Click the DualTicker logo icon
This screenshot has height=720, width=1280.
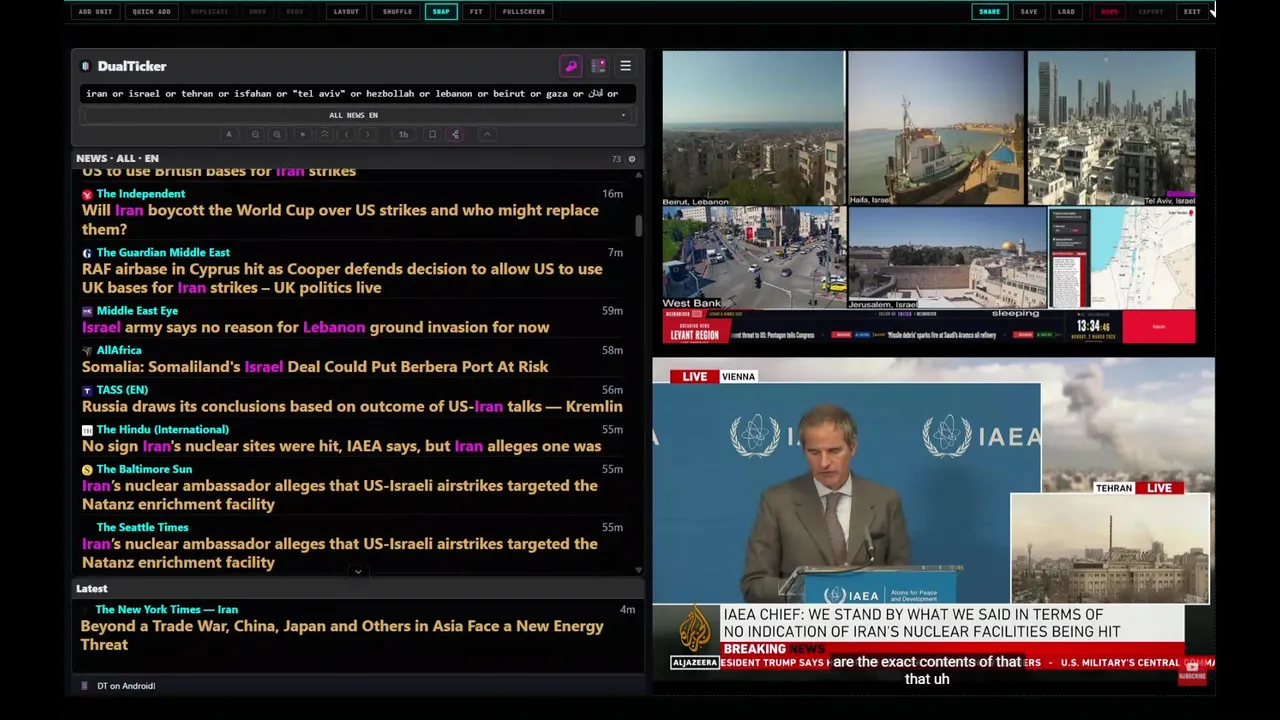(x=85, y=66)
